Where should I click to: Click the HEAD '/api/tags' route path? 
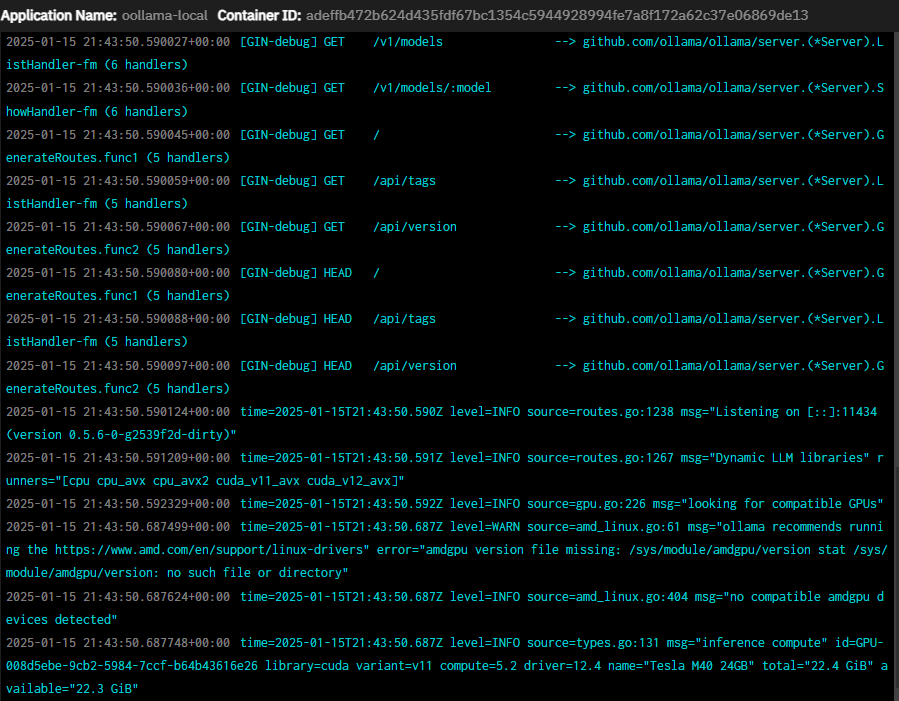(x=404, y=319)
